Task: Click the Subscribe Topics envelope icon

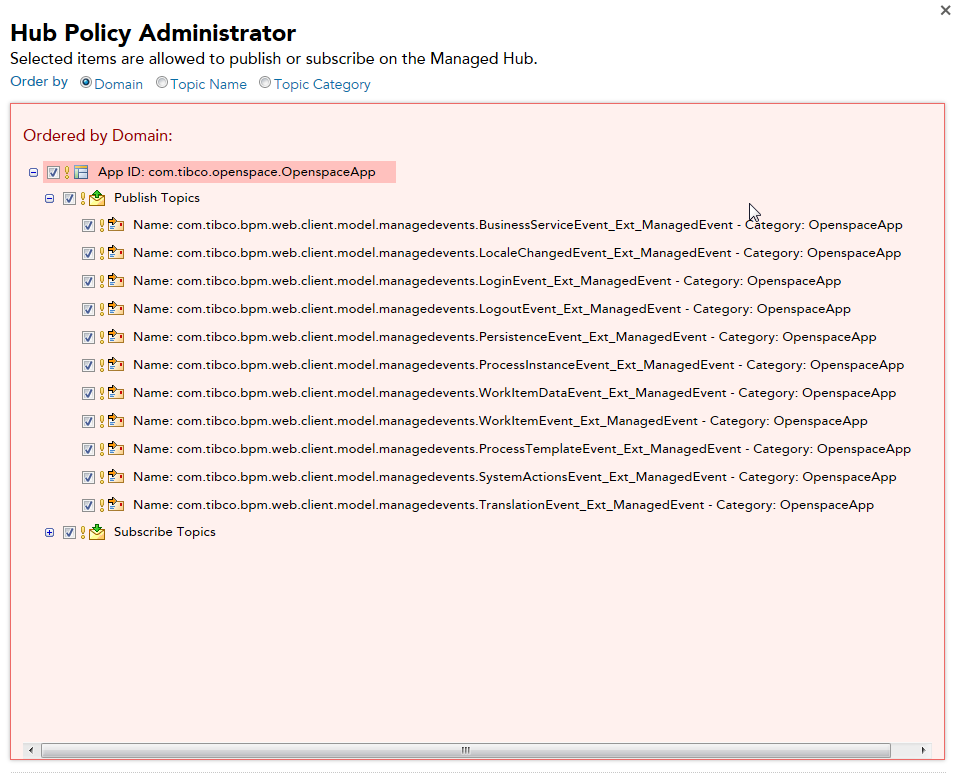Action: pyautogui.click(x=97, y=532)
